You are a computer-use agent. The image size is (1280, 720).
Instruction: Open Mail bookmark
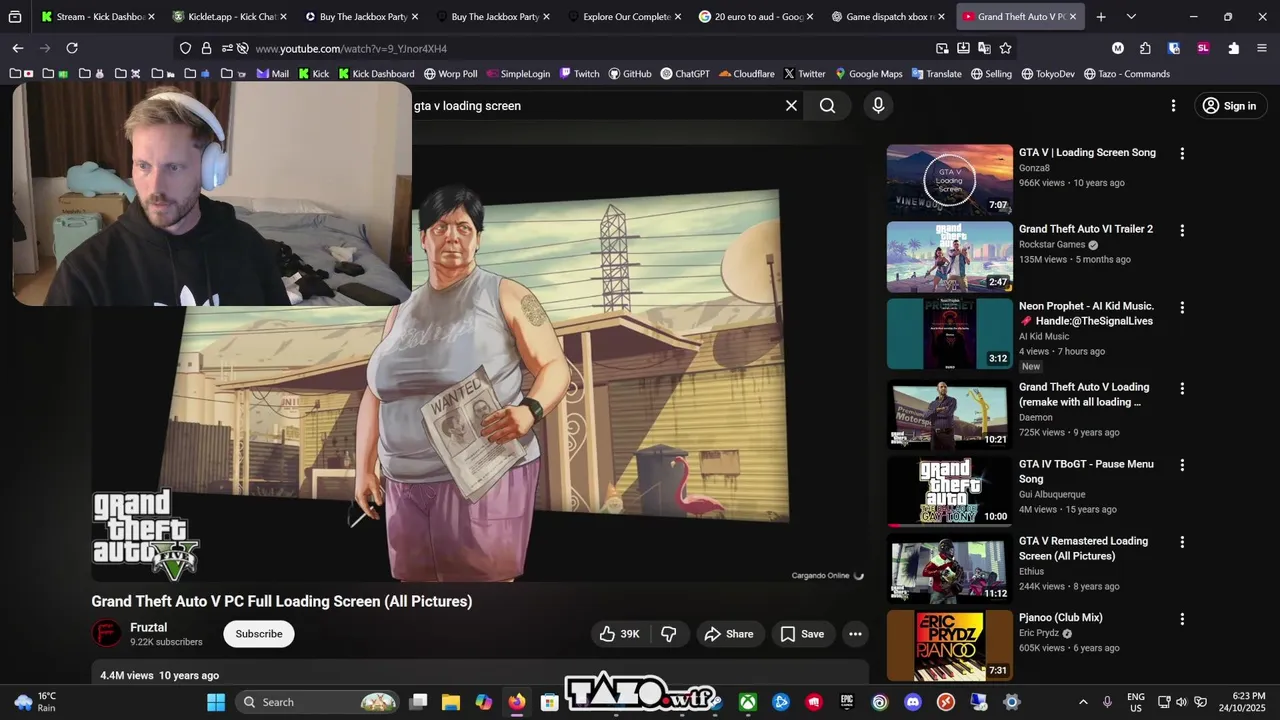(x=272, y=74)
